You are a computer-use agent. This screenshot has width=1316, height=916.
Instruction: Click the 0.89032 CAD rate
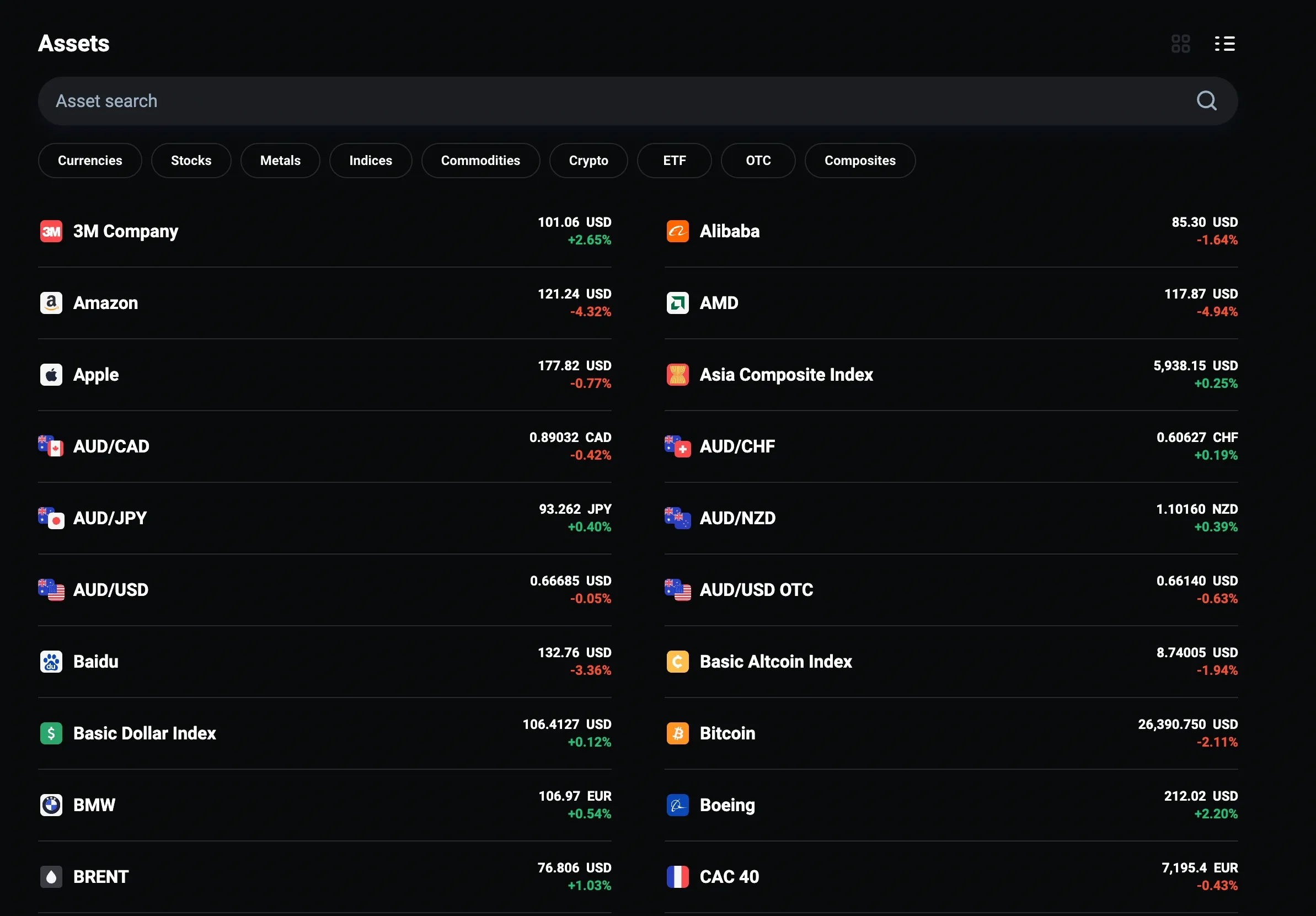pyautogui.click(x=570, y=437)
